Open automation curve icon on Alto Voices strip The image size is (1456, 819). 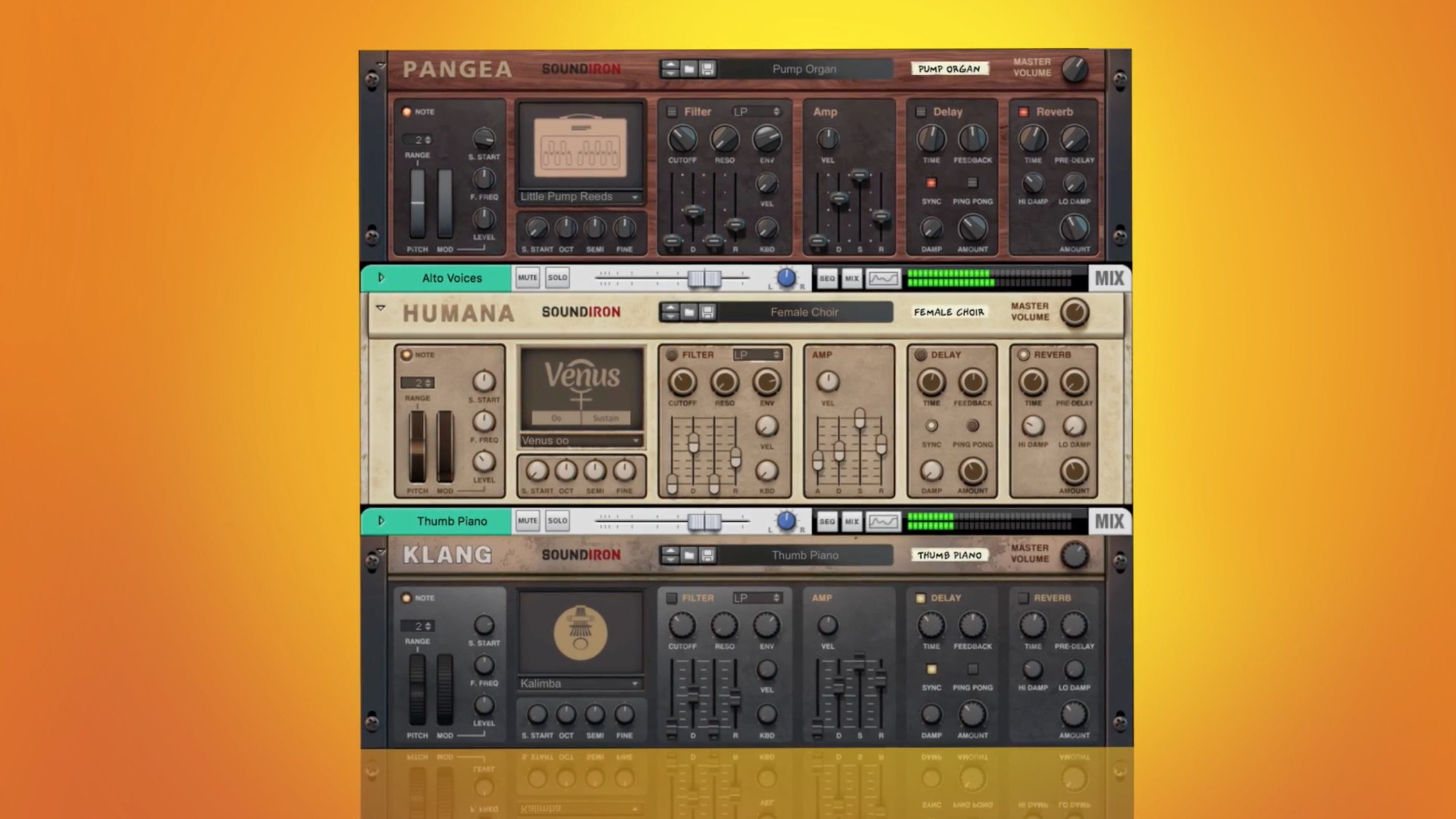coord(882,278)
